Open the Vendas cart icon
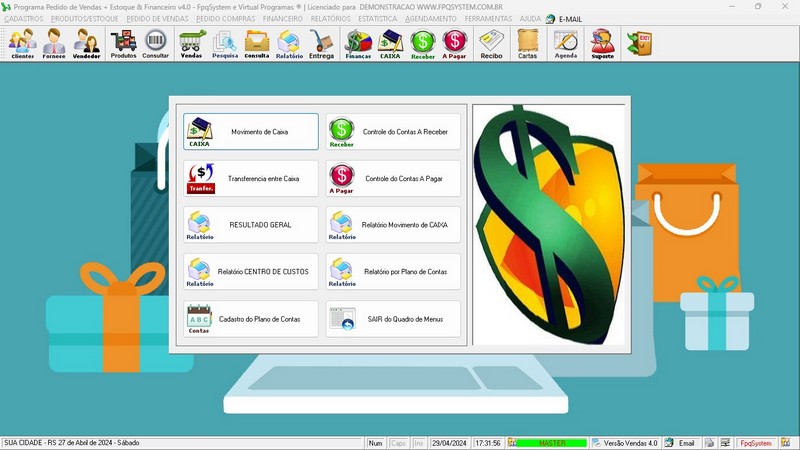800x450 pixels. [191, 44]
